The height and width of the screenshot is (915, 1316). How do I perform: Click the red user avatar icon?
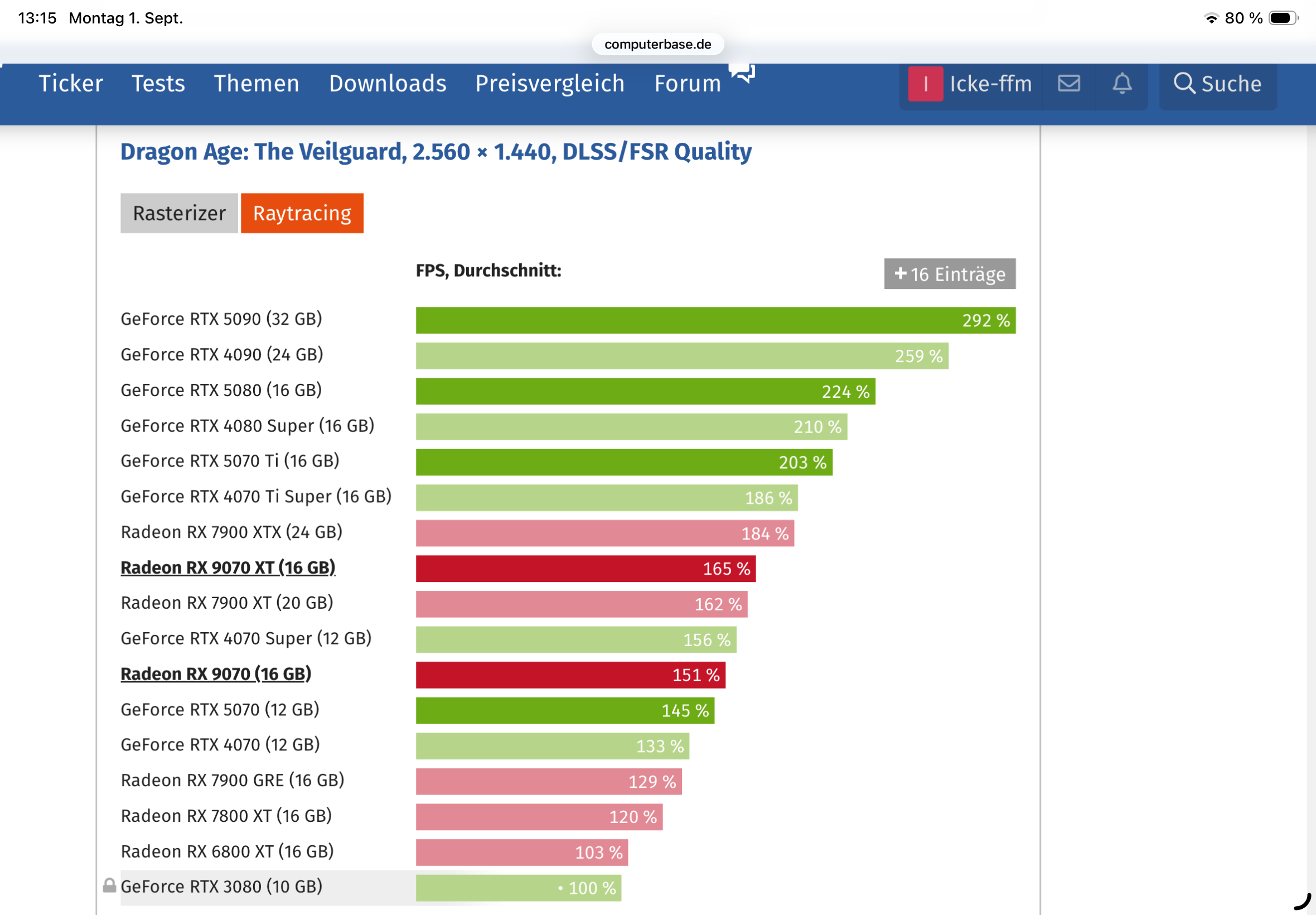[925, 84]
